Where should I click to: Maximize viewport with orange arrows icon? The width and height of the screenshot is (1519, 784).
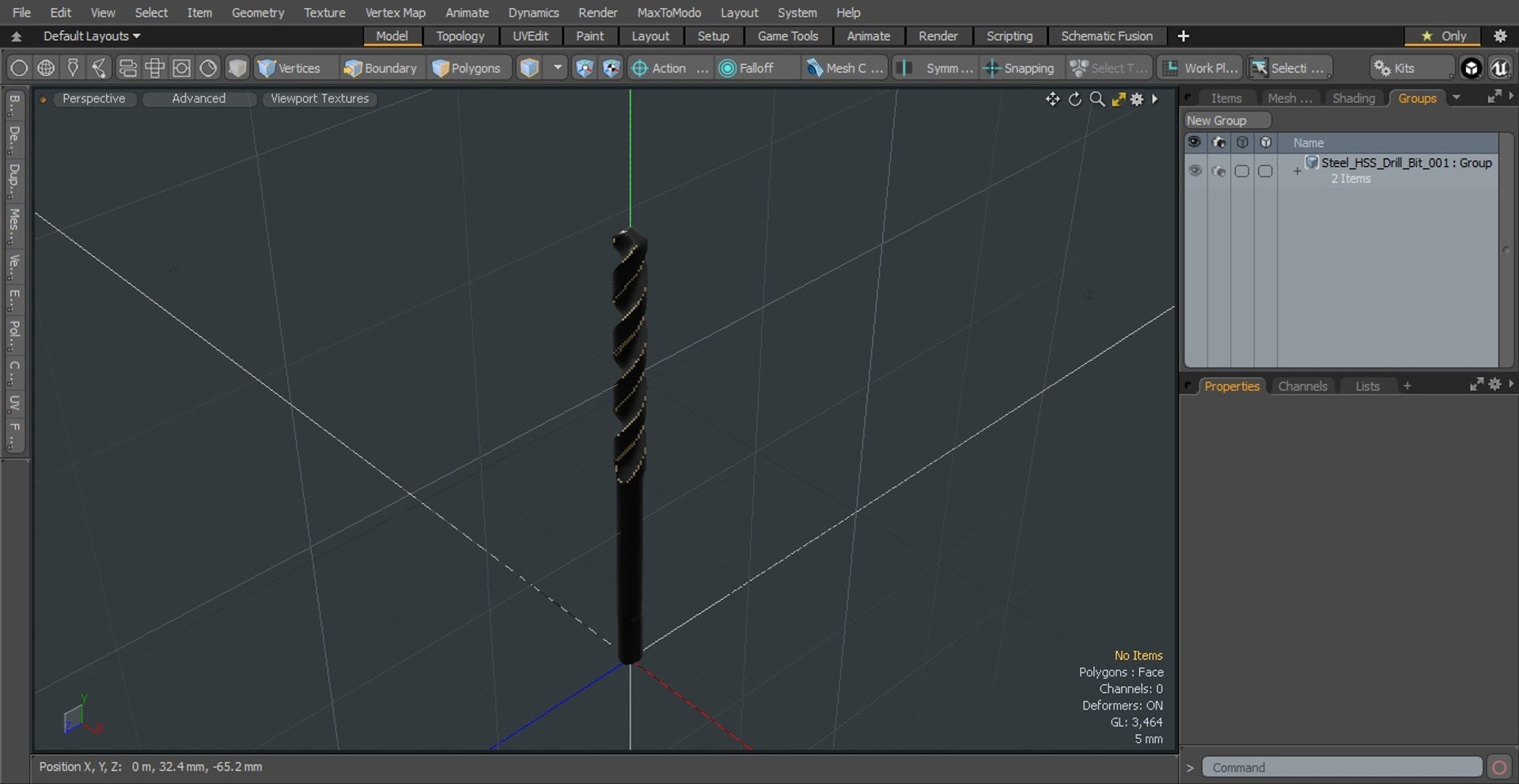click(x=1118, y=99)
